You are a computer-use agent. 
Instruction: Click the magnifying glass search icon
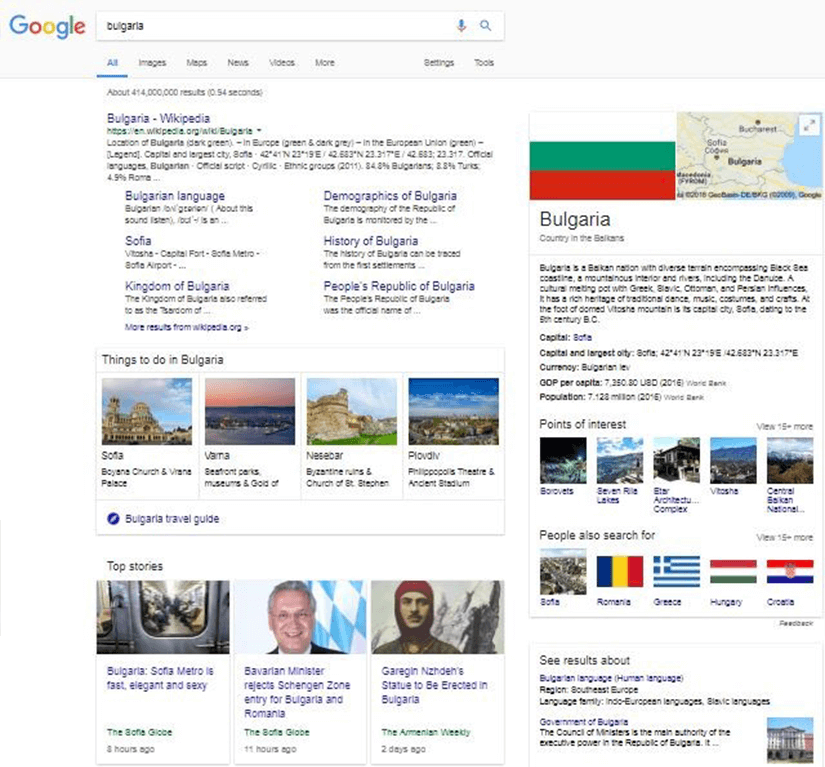485,25
